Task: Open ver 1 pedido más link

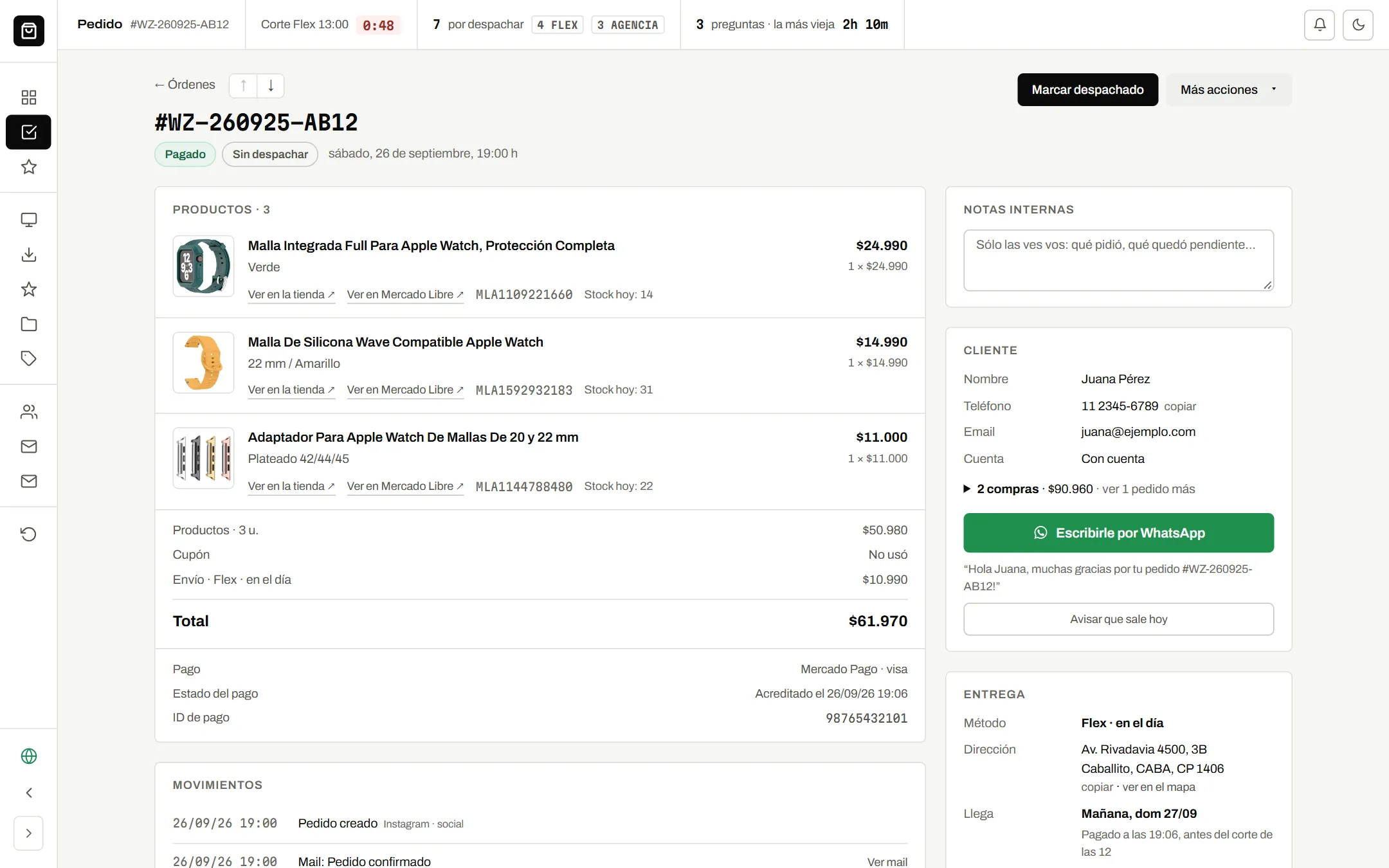Action: coord(1148,489)
